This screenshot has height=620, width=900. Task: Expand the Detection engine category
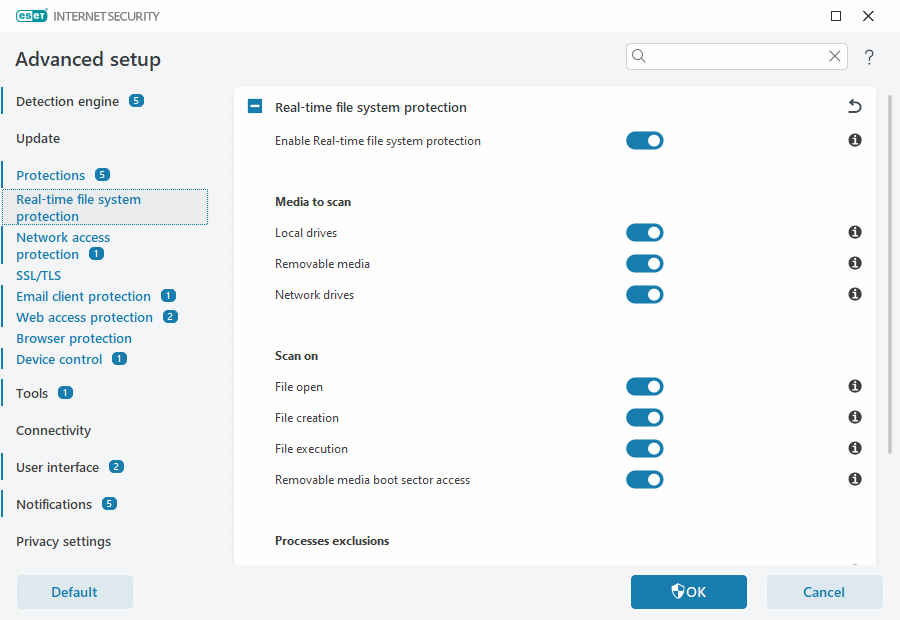tap(67, 101)
